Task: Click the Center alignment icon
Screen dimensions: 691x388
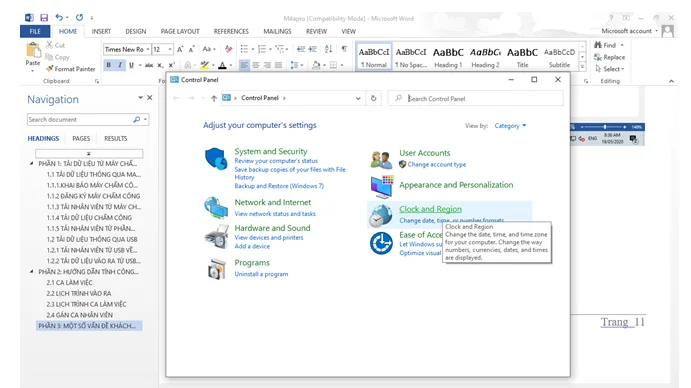Action: [x=256, y=65]
